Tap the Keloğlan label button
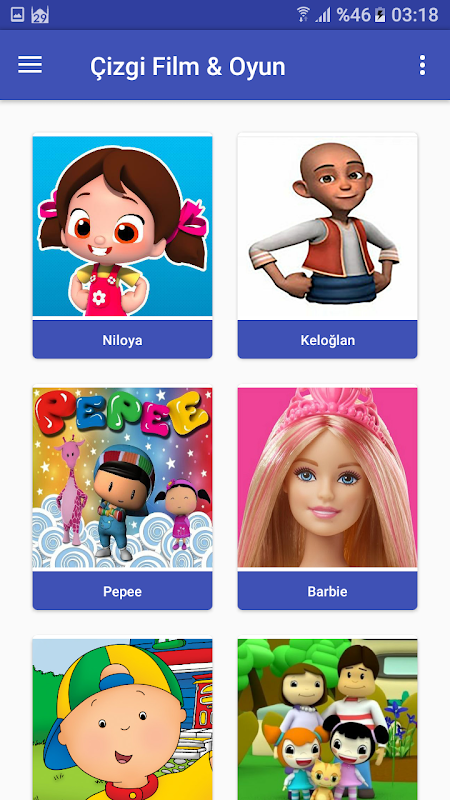Image resolution: width=450 pixels, height=800 pixels. click(x=328, y=340)
